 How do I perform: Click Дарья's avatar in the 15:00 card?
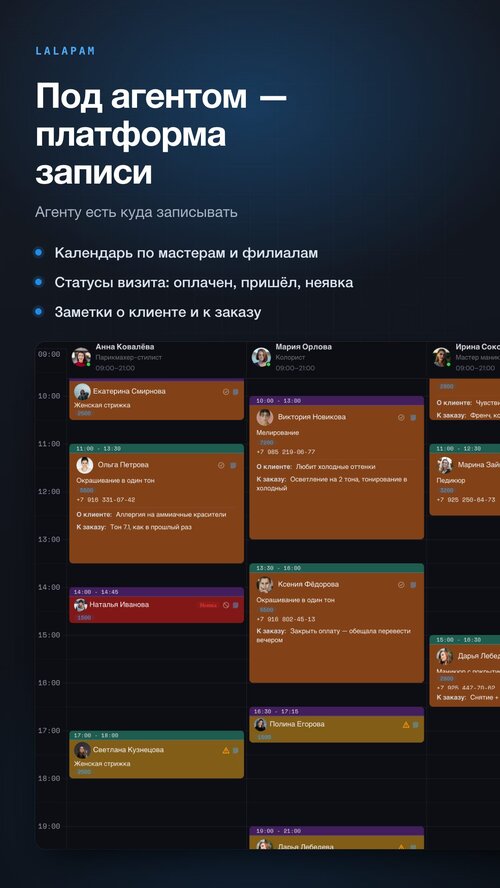[445, 656]
